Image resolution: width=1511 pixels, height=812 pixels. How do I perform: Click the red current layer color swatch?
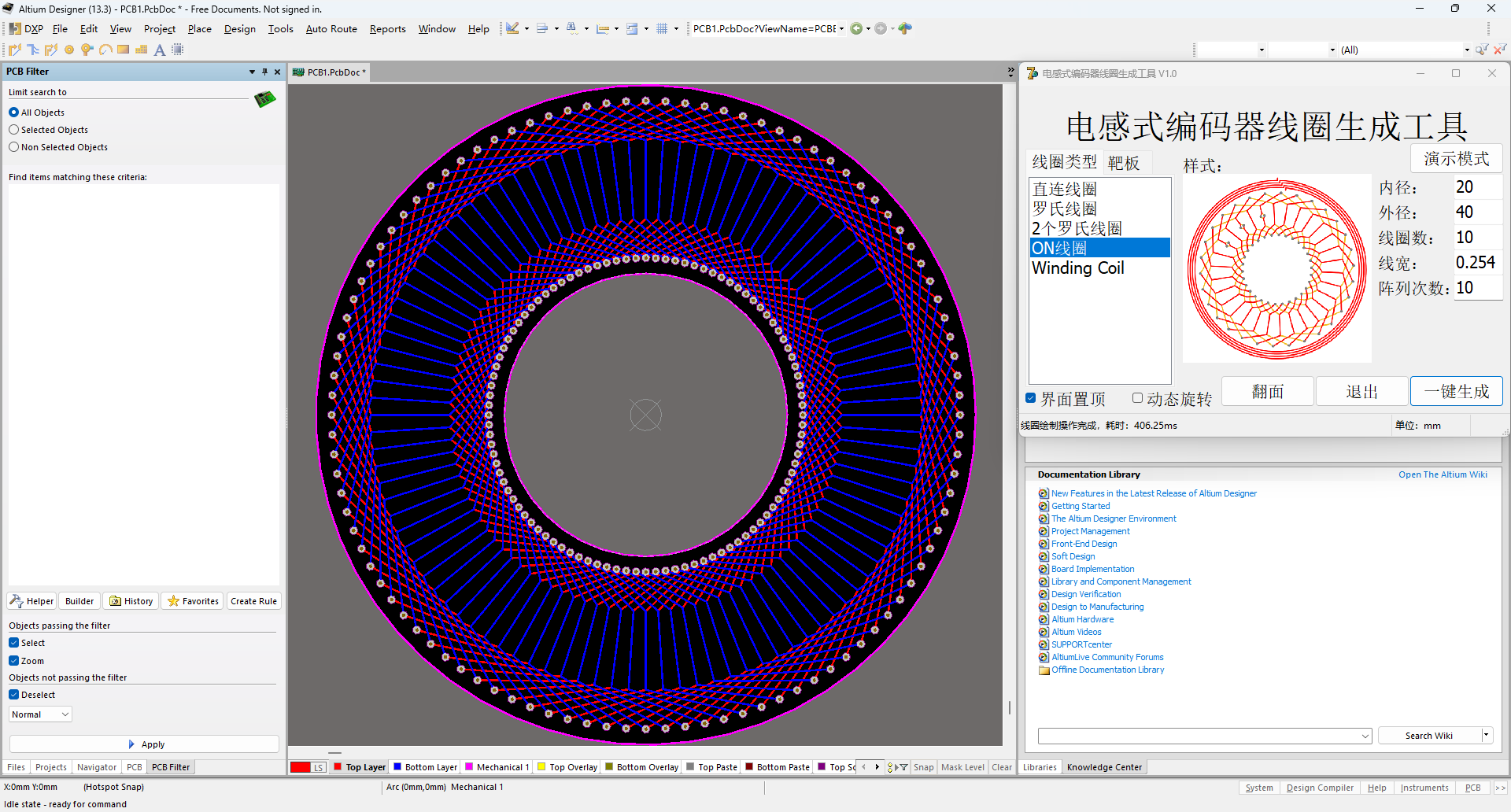(301, 767)
